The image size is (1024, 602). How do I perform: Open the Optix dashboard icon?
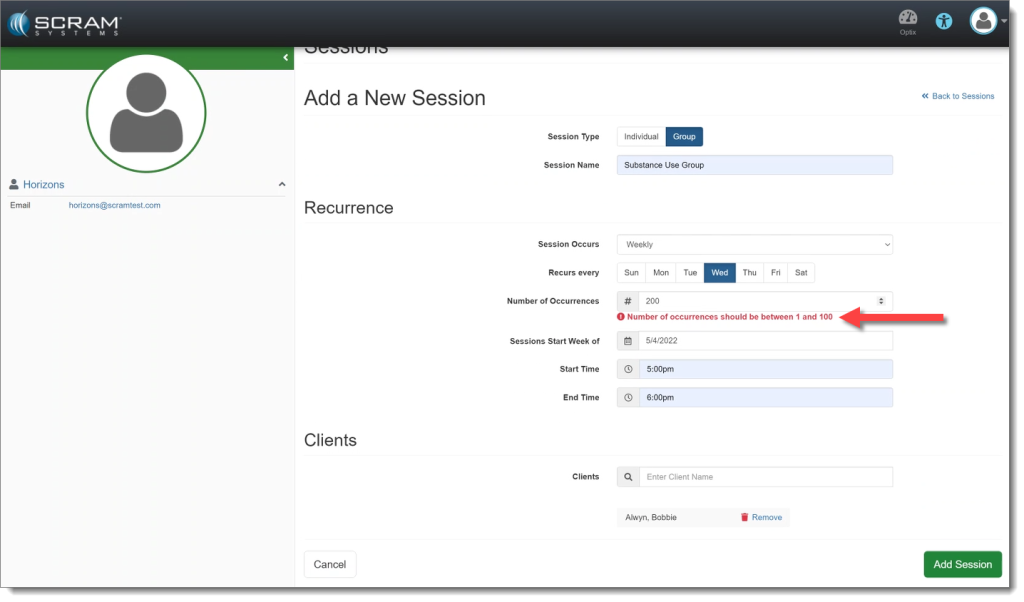tap(907, 21)
